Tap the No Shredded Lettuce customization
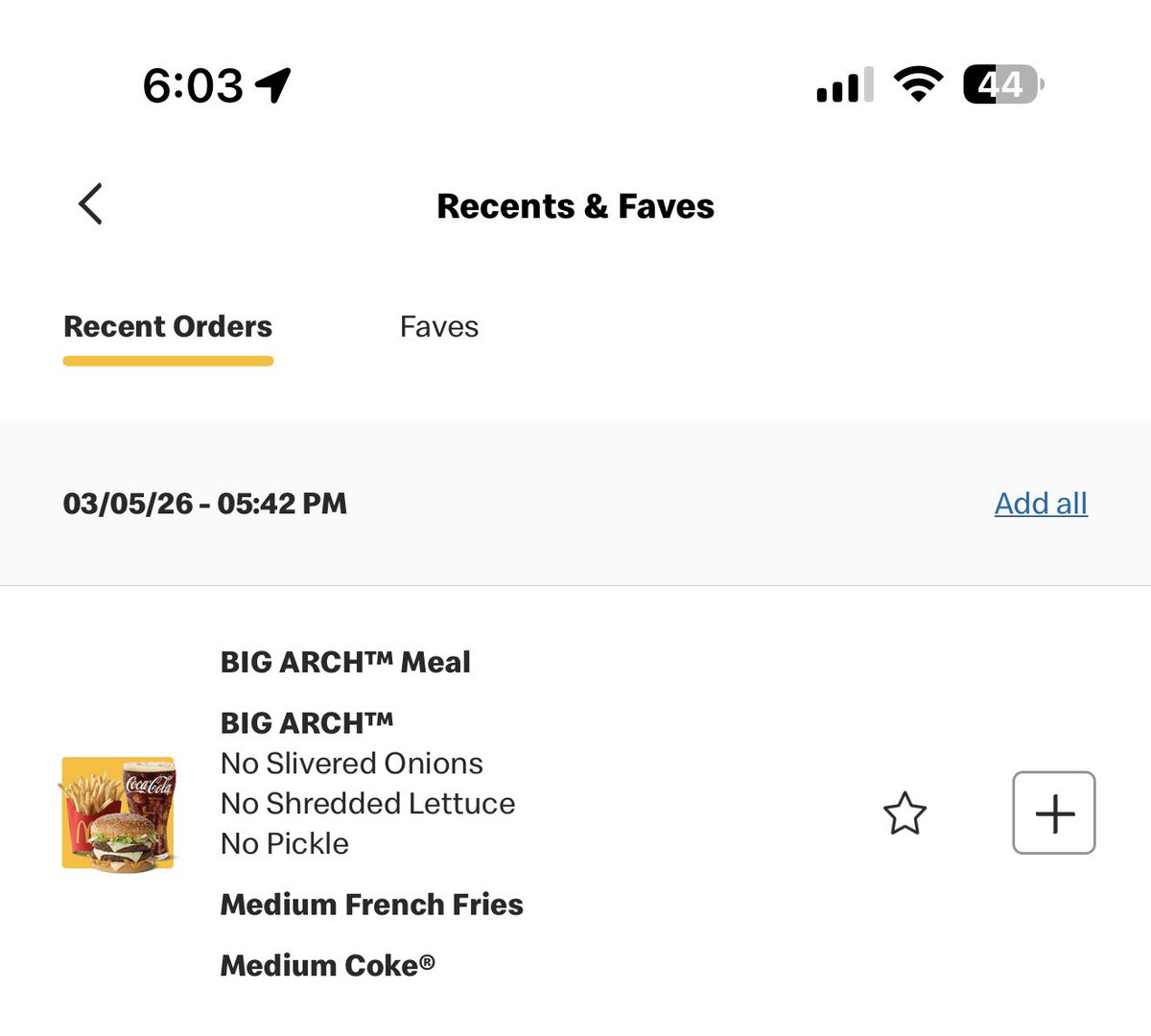 pos(367,804)
